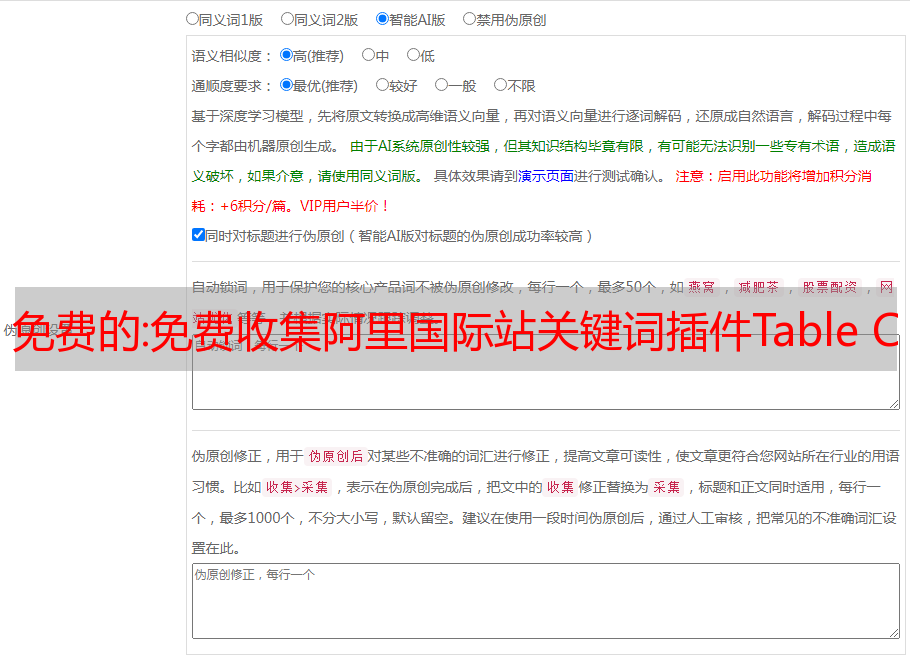Select the 同义词2版 radio option
The width and height of the screenshot is (911, 658).
pyautogui.click(x=287, y=19)
